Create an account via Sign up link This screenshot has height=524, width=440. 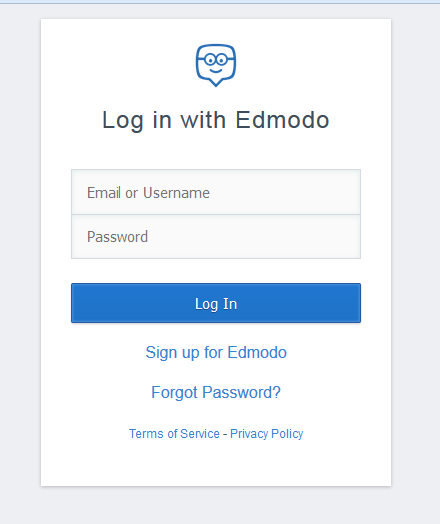(216, 353)
